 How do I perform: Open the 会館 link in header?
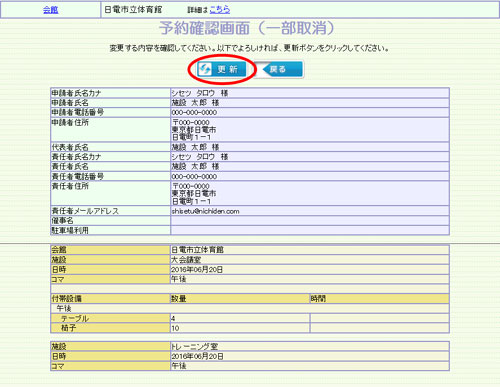coord(51,10)
